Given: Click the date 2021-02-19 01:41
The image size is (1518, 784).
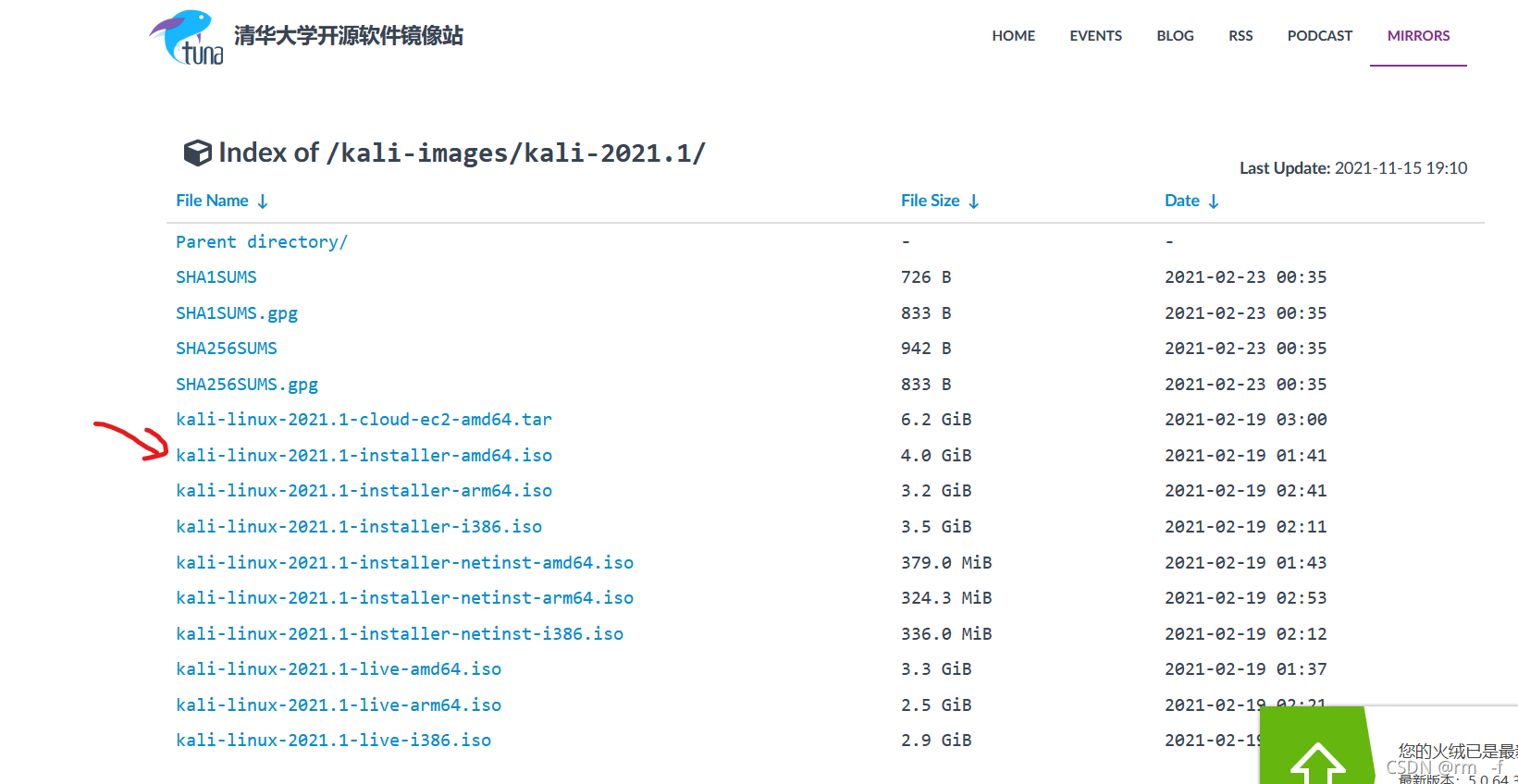Looking at the screenshot, I should tap(1246, 456).
